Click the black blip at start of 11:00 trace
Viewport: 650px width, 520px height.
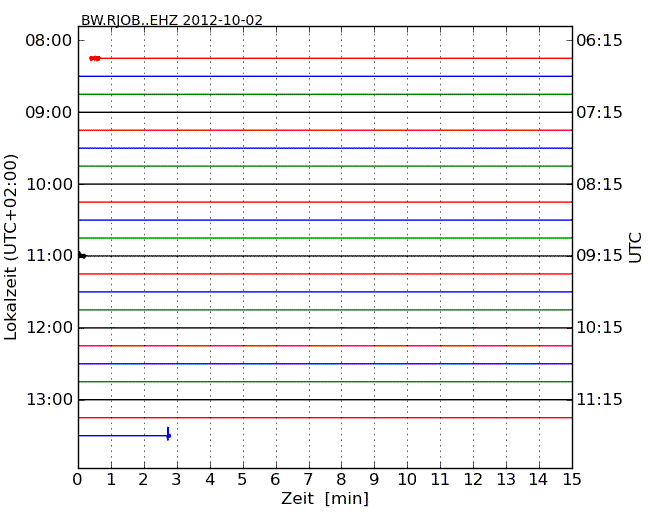tap(82, 256)
